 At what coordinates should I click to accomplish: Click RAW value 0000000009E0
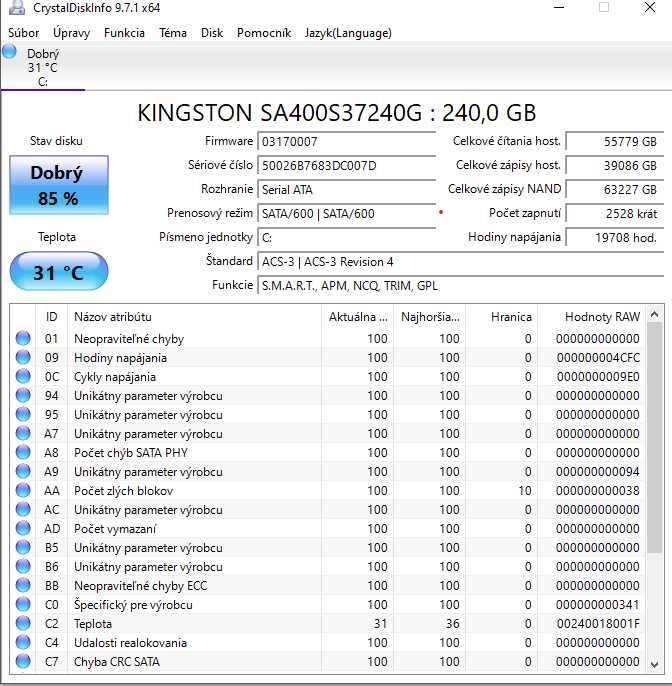point(598,377)
